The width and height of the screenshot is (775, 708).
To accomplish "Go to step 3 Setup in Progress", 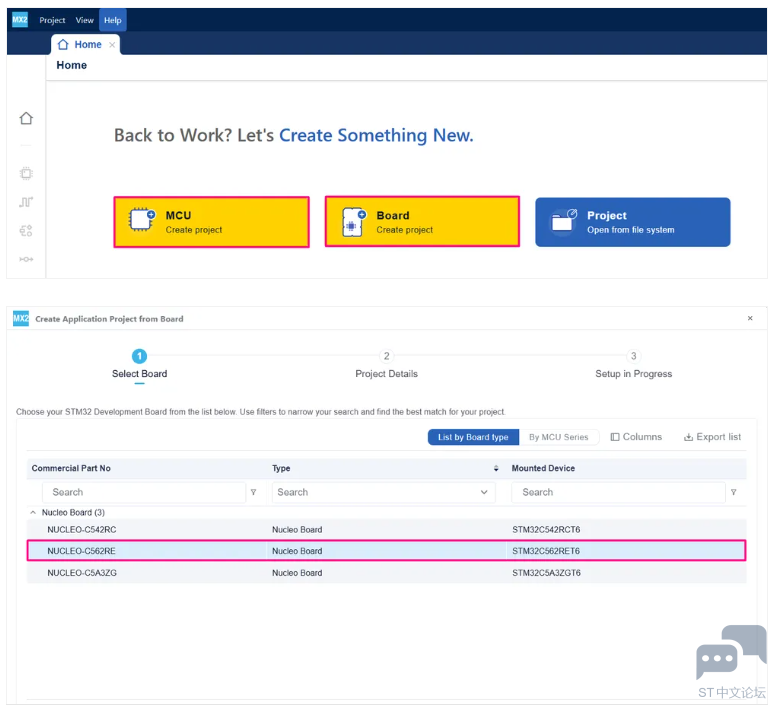I will (x=634, y=363).
